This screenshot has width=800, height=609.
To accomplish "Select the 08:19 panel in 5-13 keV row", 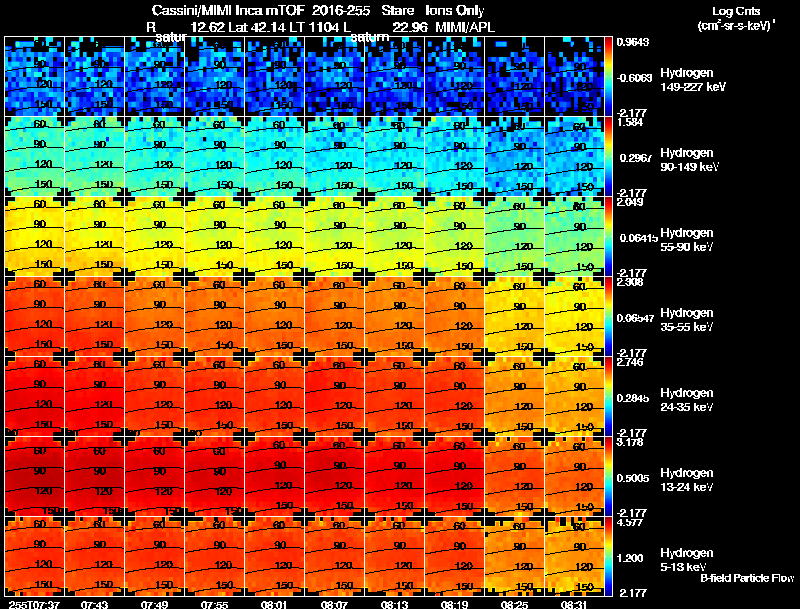I will tap(455, 556).
